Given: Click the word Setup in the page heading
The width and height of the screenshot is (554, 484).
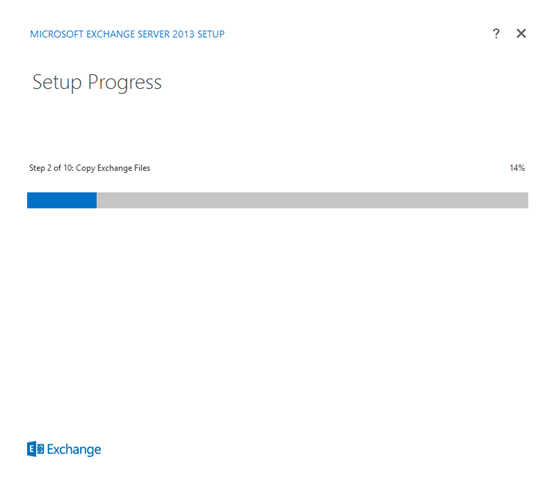Looking at the screenshot, I should [x=57, y=83].
